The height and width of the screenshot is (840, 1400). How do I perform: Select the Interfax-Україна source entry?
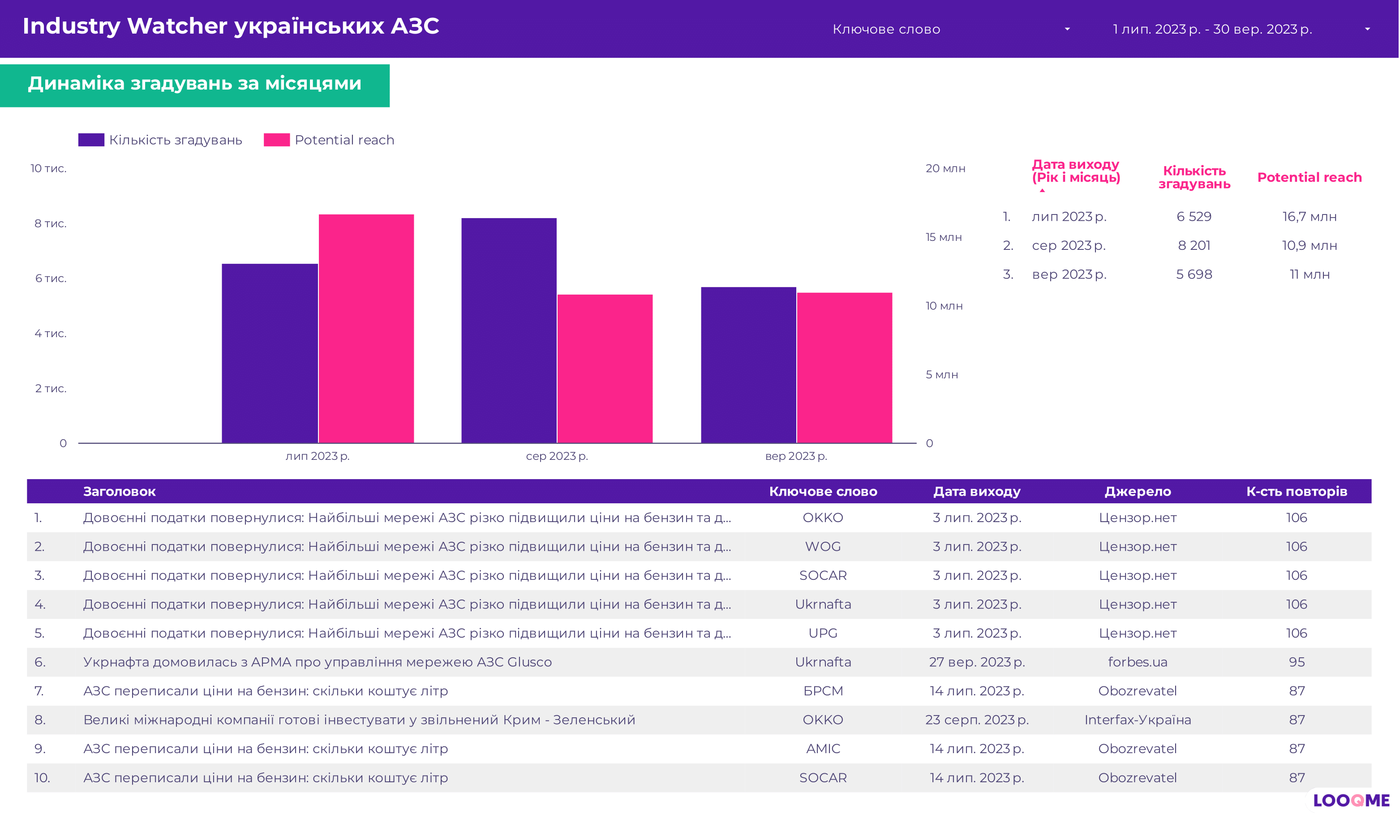click(x=1137, y=720)
